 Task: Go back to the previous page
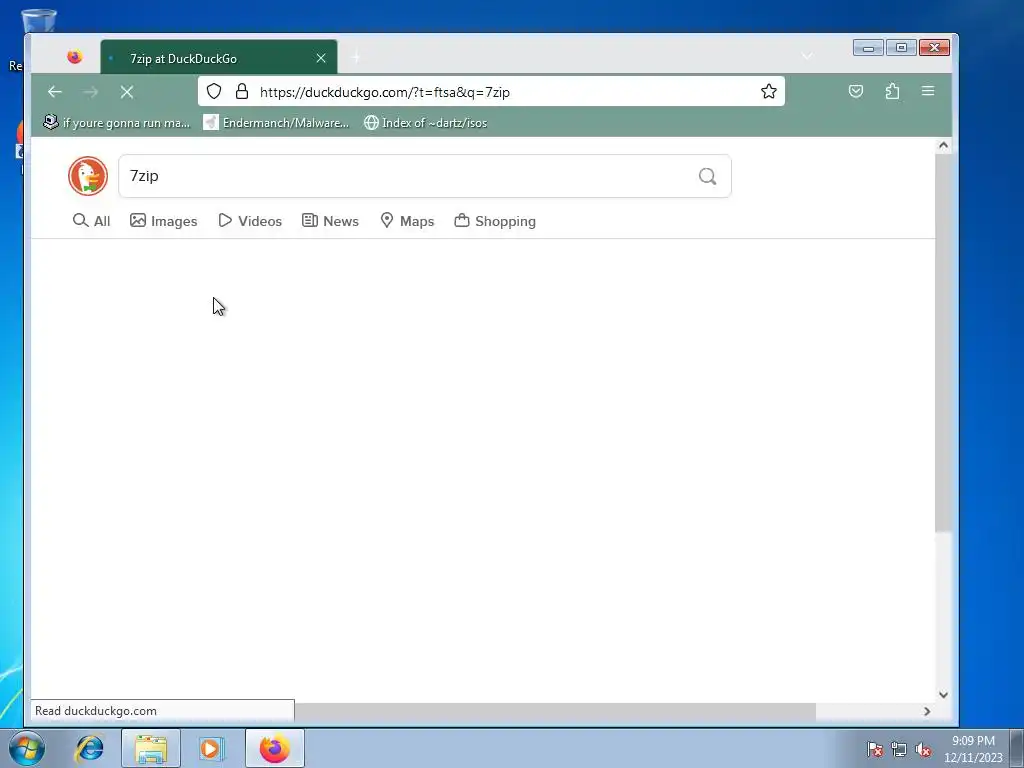coord(55,92)
